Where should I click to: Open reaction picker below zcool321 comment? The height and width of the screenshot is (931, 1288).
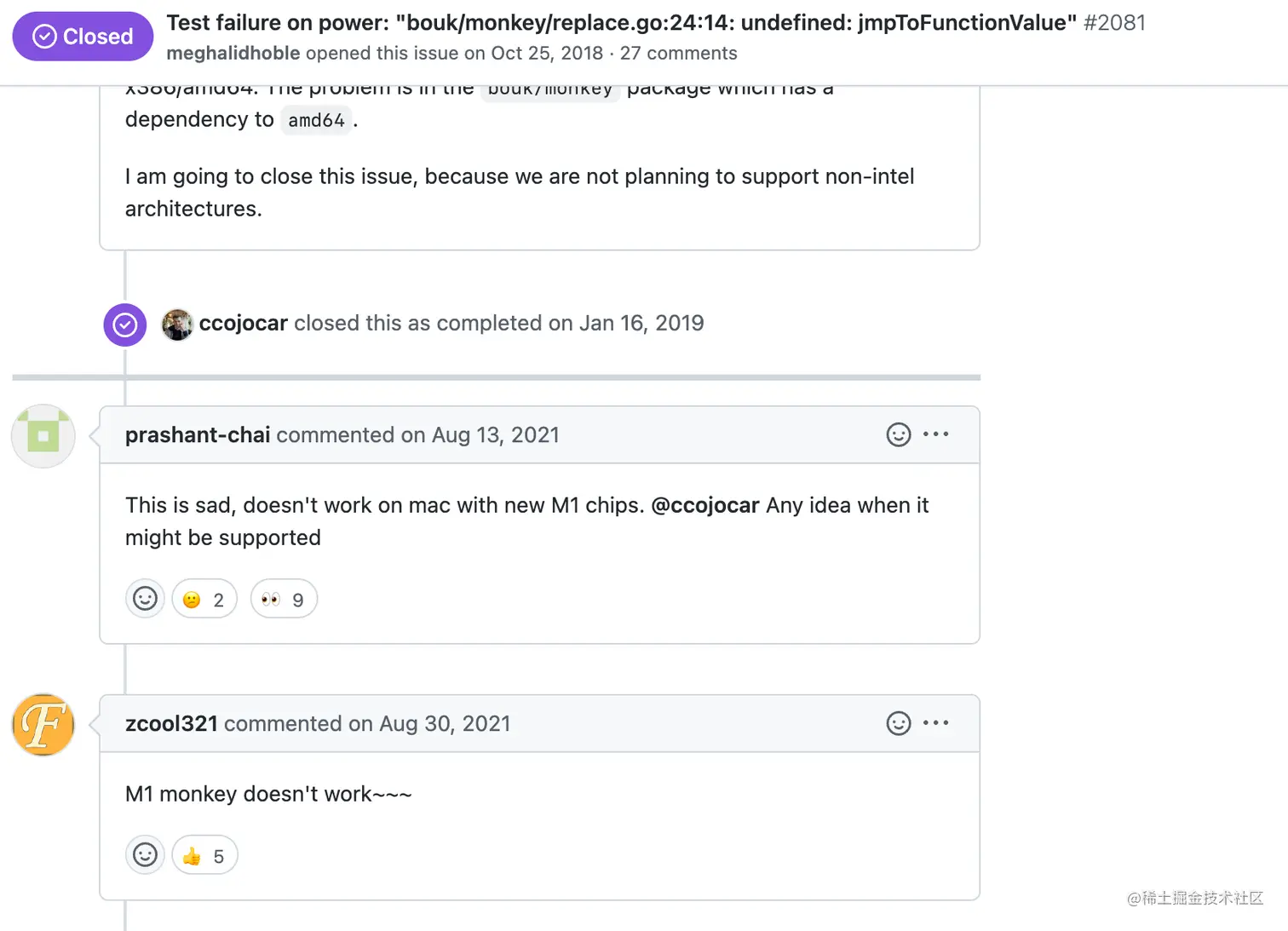coord(145,855)
